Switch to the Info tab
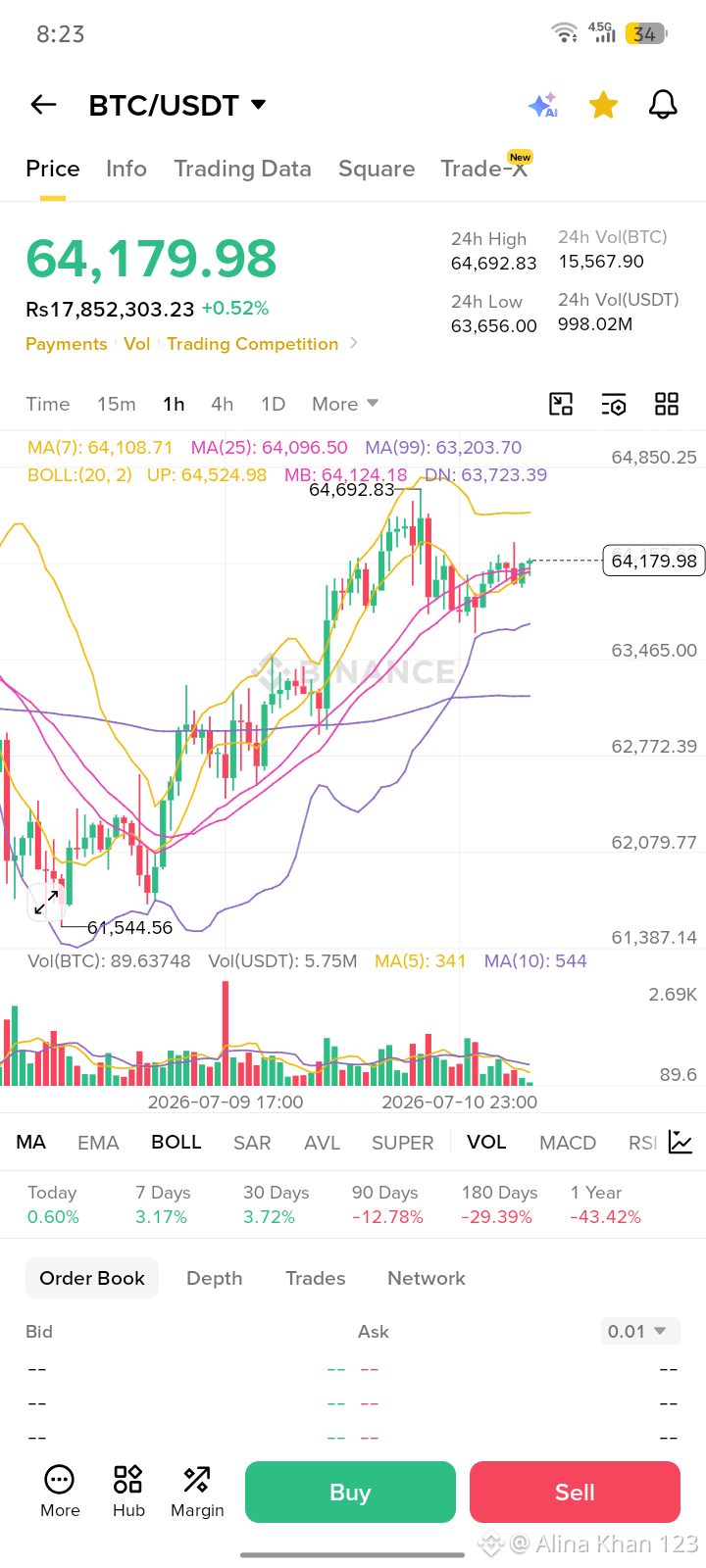Screen dimensions: 706x1568 [126, 169]
